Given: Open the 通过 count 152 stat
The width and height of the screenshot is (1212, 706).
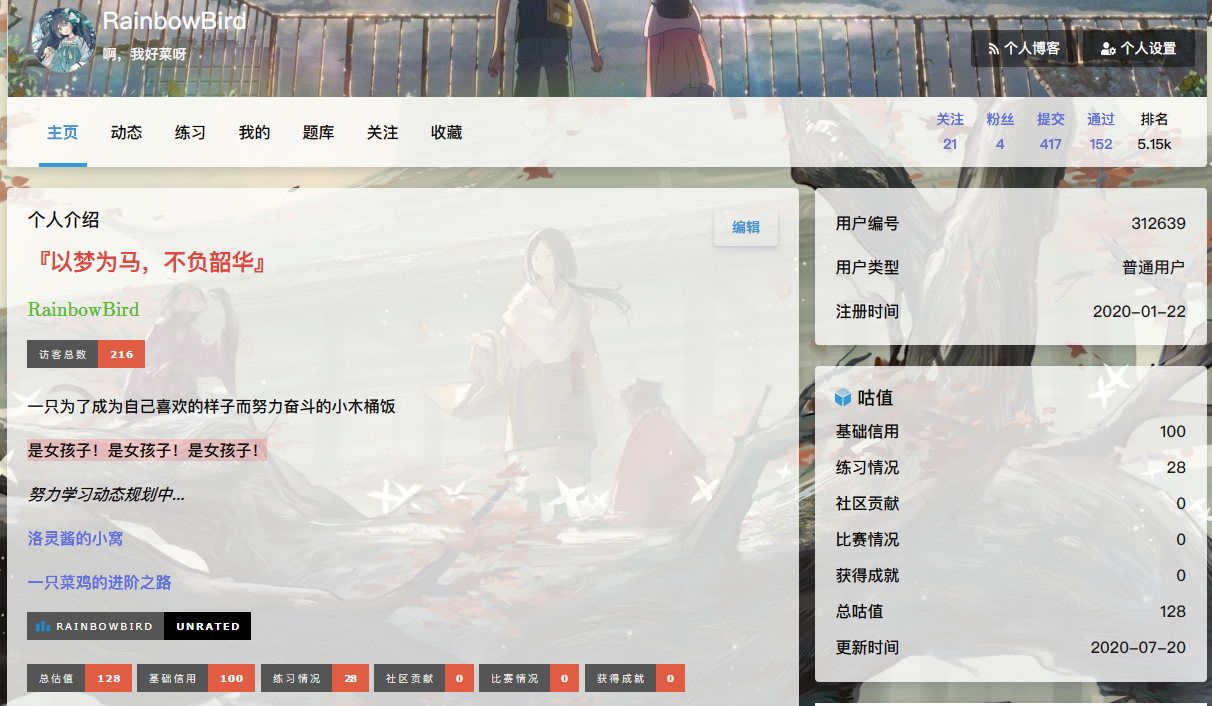Looking at the screenshot, I should point(1101,132).
